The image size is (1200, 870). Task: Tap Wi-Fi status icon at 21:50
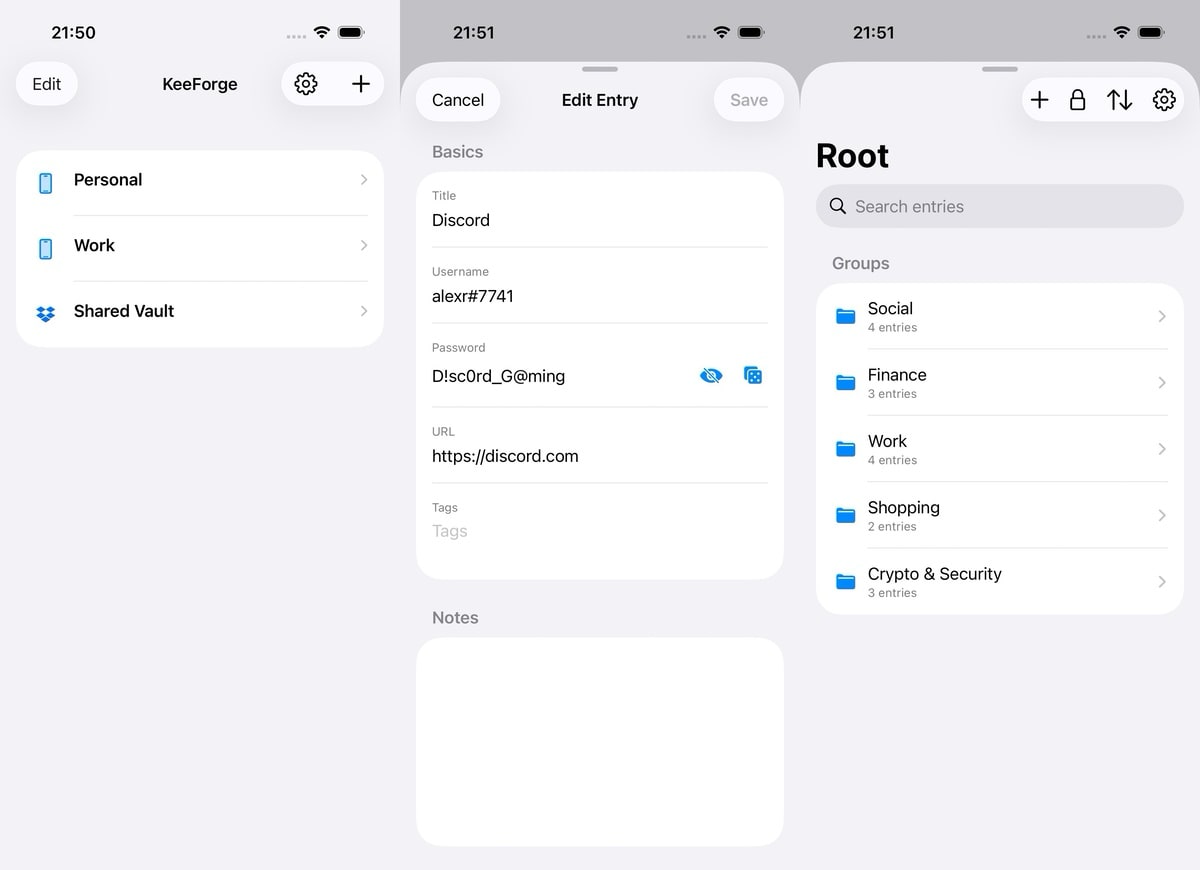[x=321, y=32]
